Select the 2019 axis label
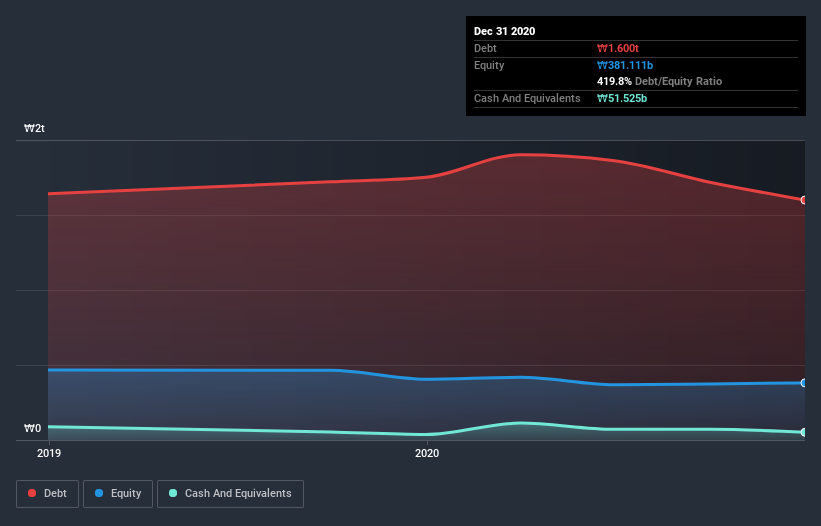 [x=49, y=453]
